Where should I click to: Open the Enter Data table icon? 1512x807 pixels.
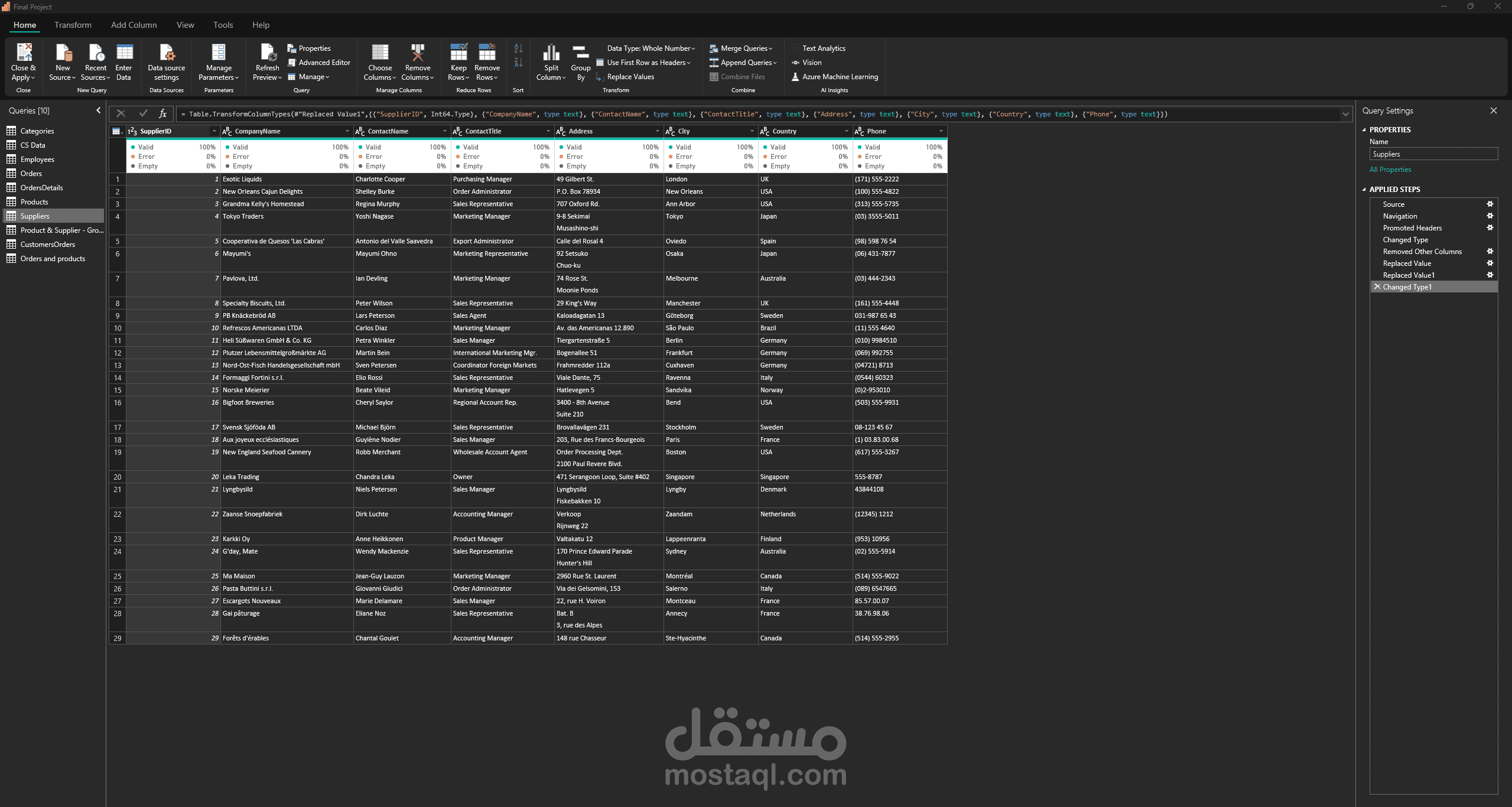pyautogui.click(x=124, y=53)
